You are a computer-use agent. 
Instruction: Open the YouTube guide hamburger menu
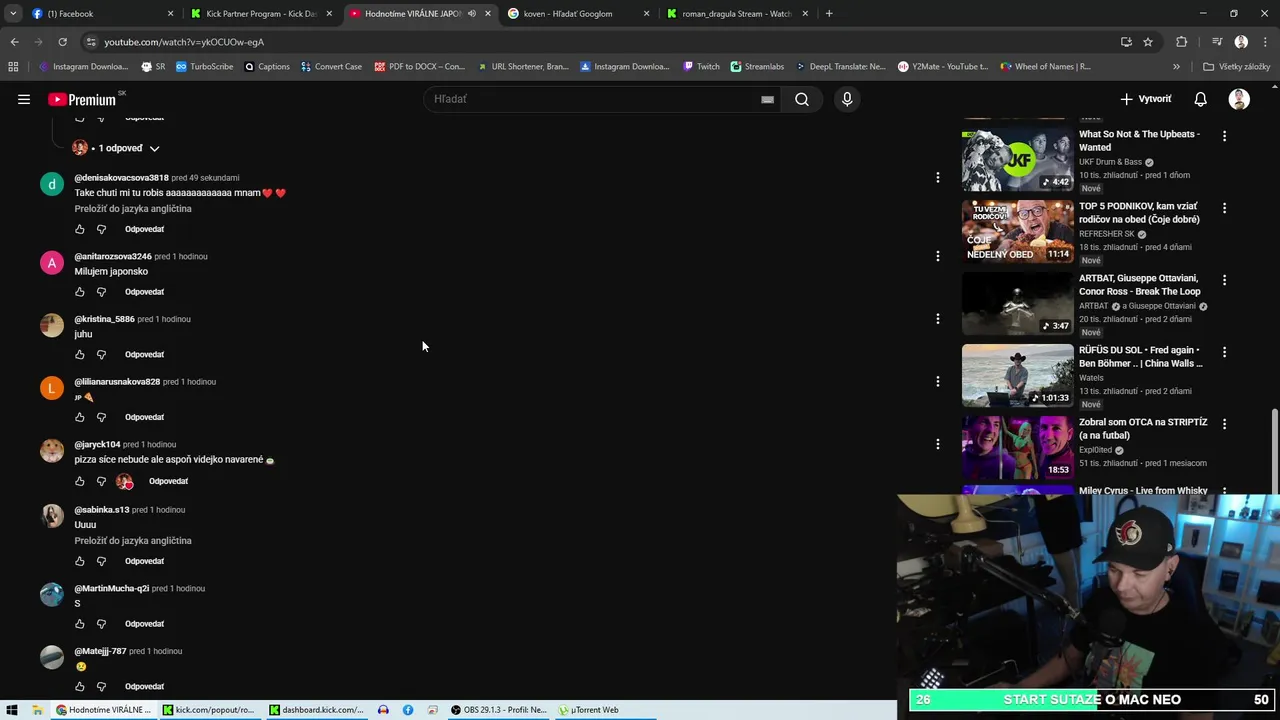pyautogui.click(x=24, y=99)
